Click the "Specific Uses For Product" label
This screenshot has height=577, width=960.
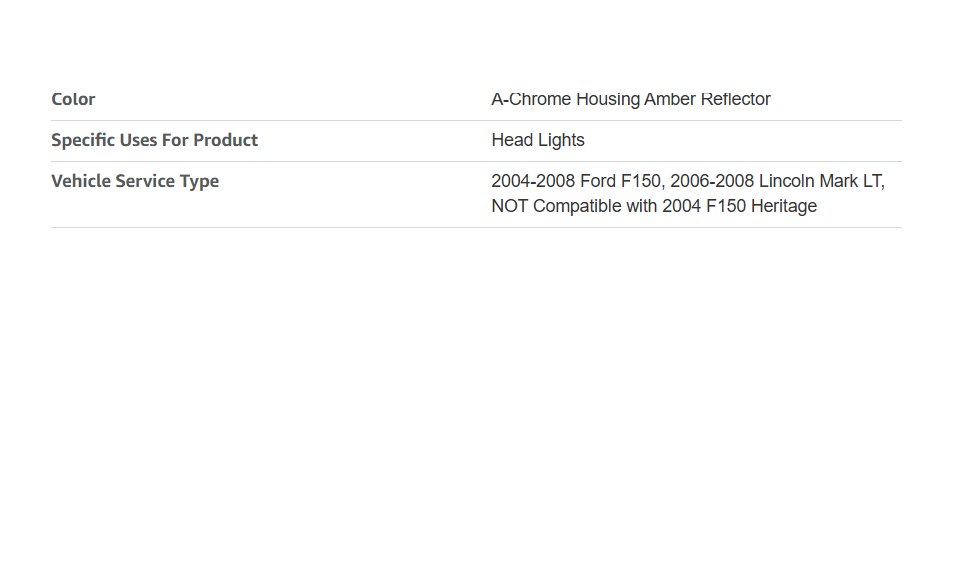point(154,140)
